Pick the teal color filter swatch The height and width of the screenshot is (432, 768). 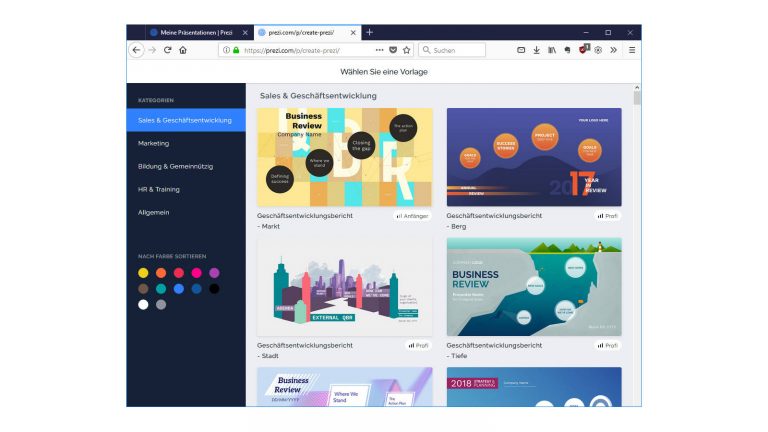pyautogui.click(x=161, y=289)
